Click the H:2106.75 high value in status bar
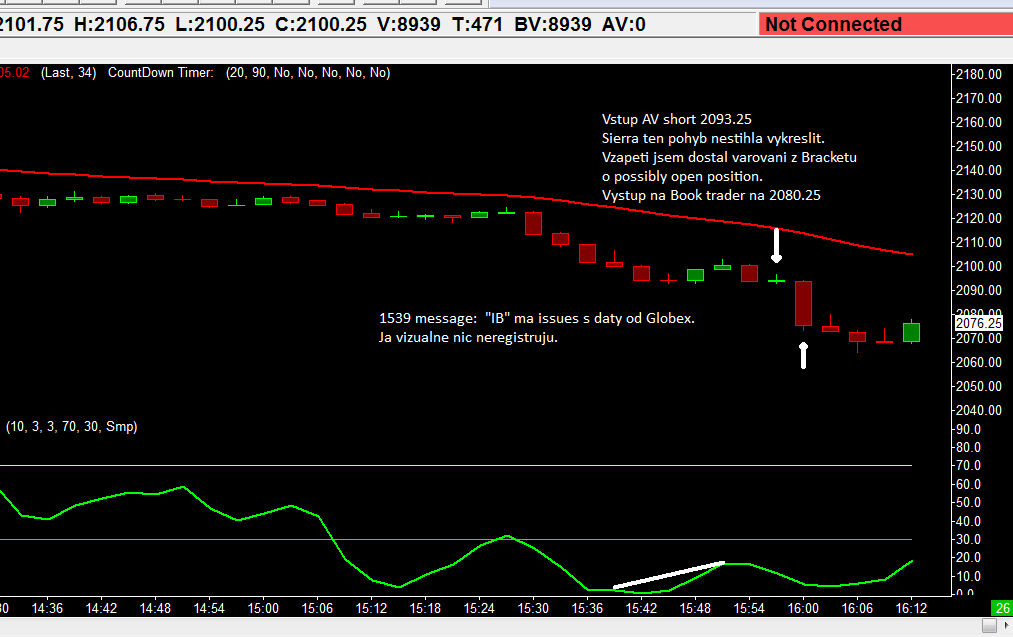This screenshot has width=1013, height=637. (119, 25)
